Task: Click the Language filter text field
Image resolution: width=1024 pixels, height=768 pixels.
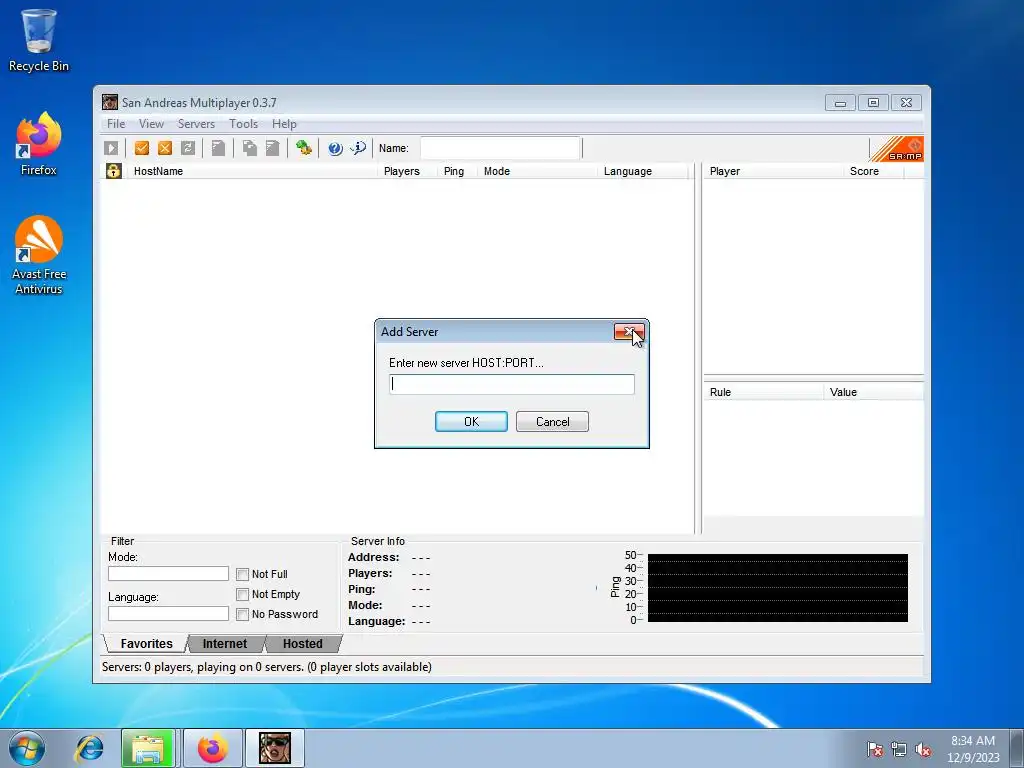Action: (x=168, y=613)
